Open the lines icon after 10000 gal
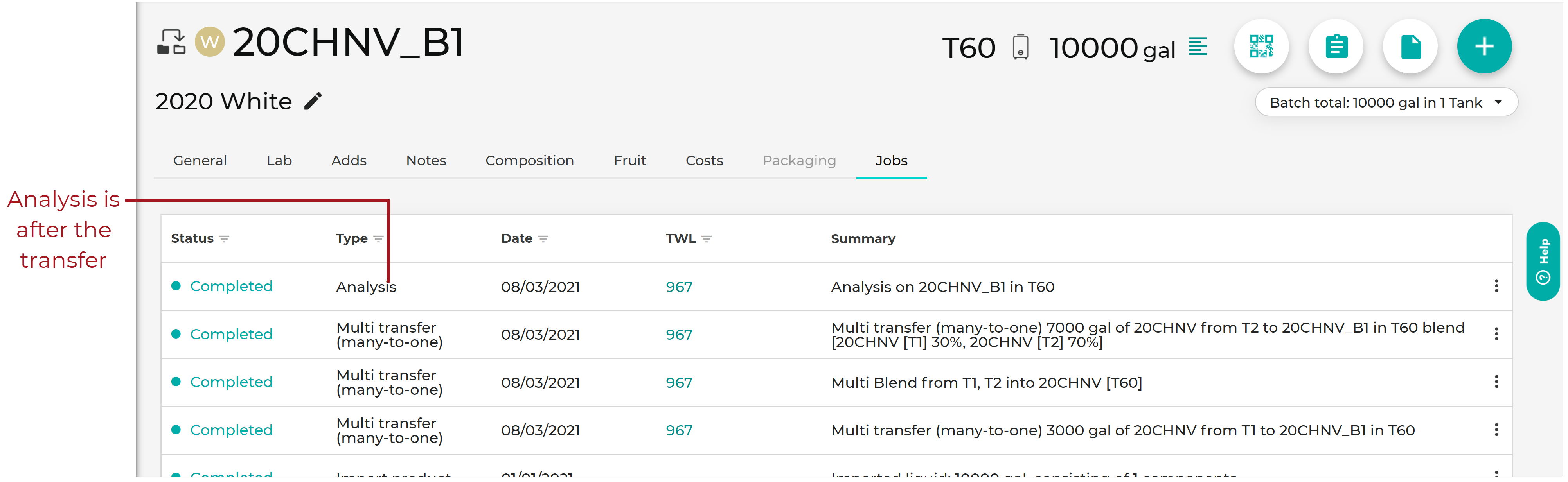Viewport: 1568px width, 482px height. pos(1197,46)
